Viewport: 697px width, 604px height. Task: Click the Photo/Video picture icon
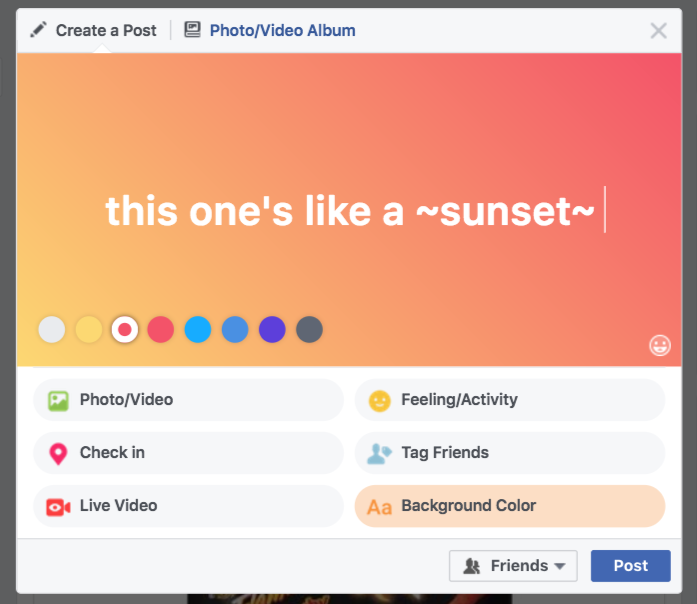[58, 400]
